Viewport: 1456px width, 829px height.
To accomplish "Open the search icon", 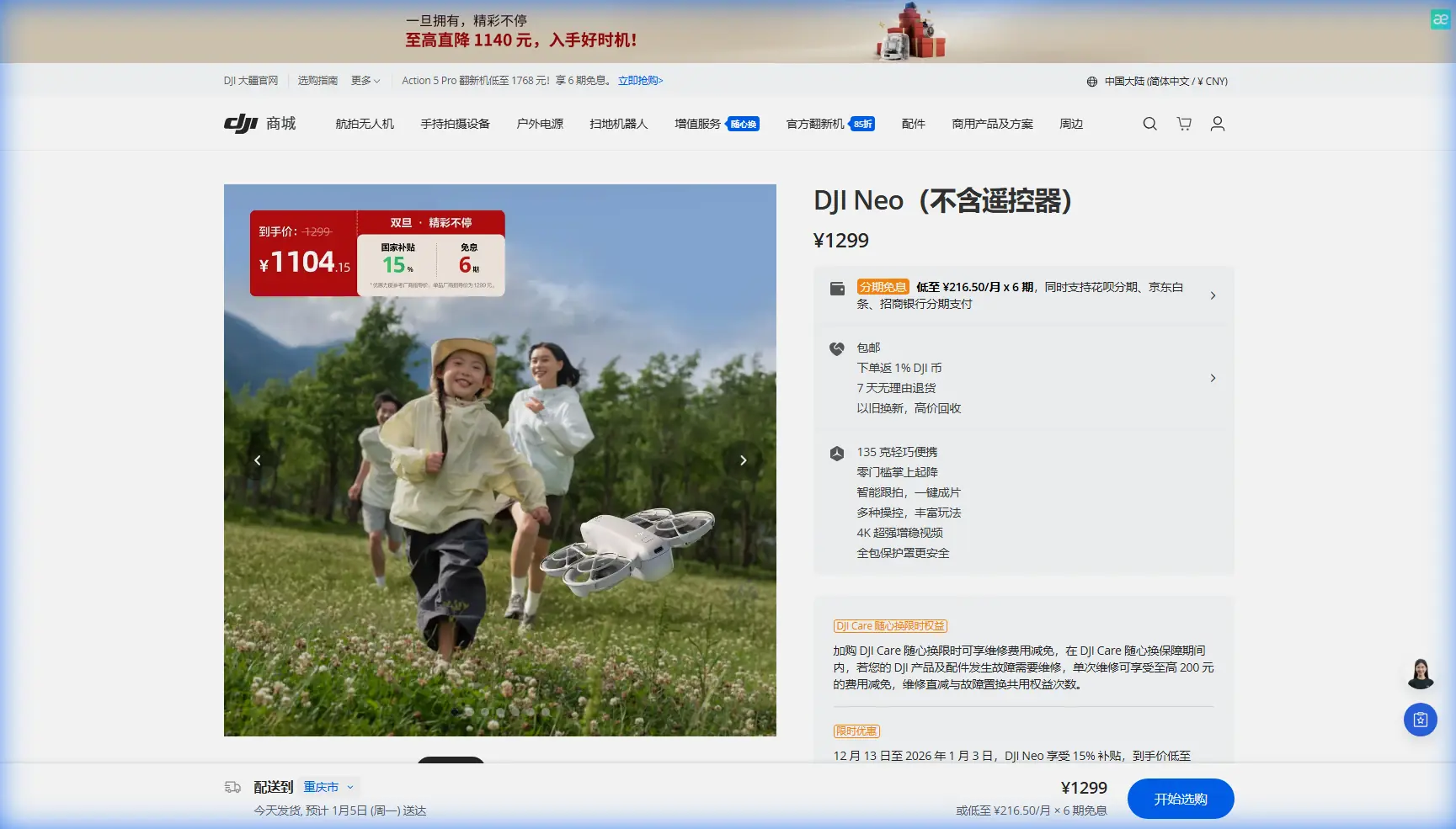I will pos(1149,124).
